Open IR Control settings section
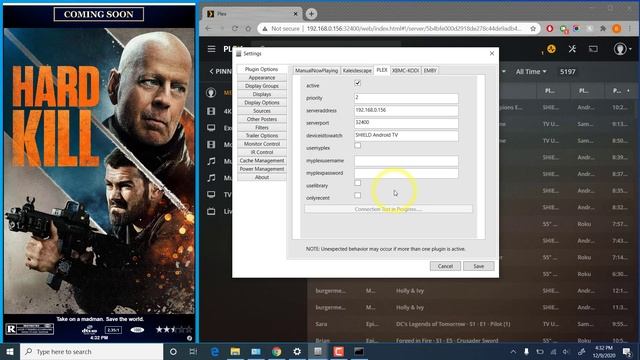 click(262, 152)
